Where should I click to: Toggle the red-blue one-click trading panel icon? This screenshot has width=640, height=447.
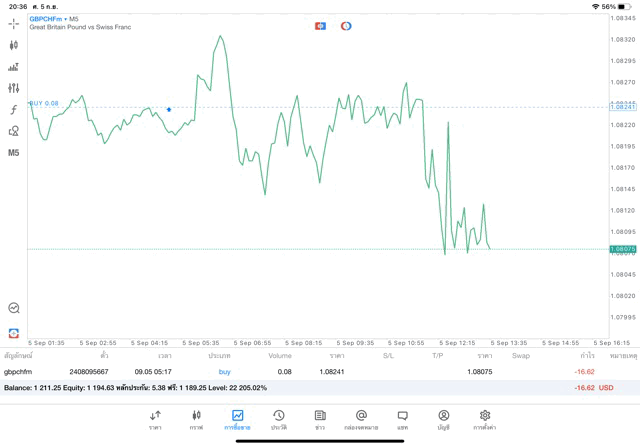(320, 26)
